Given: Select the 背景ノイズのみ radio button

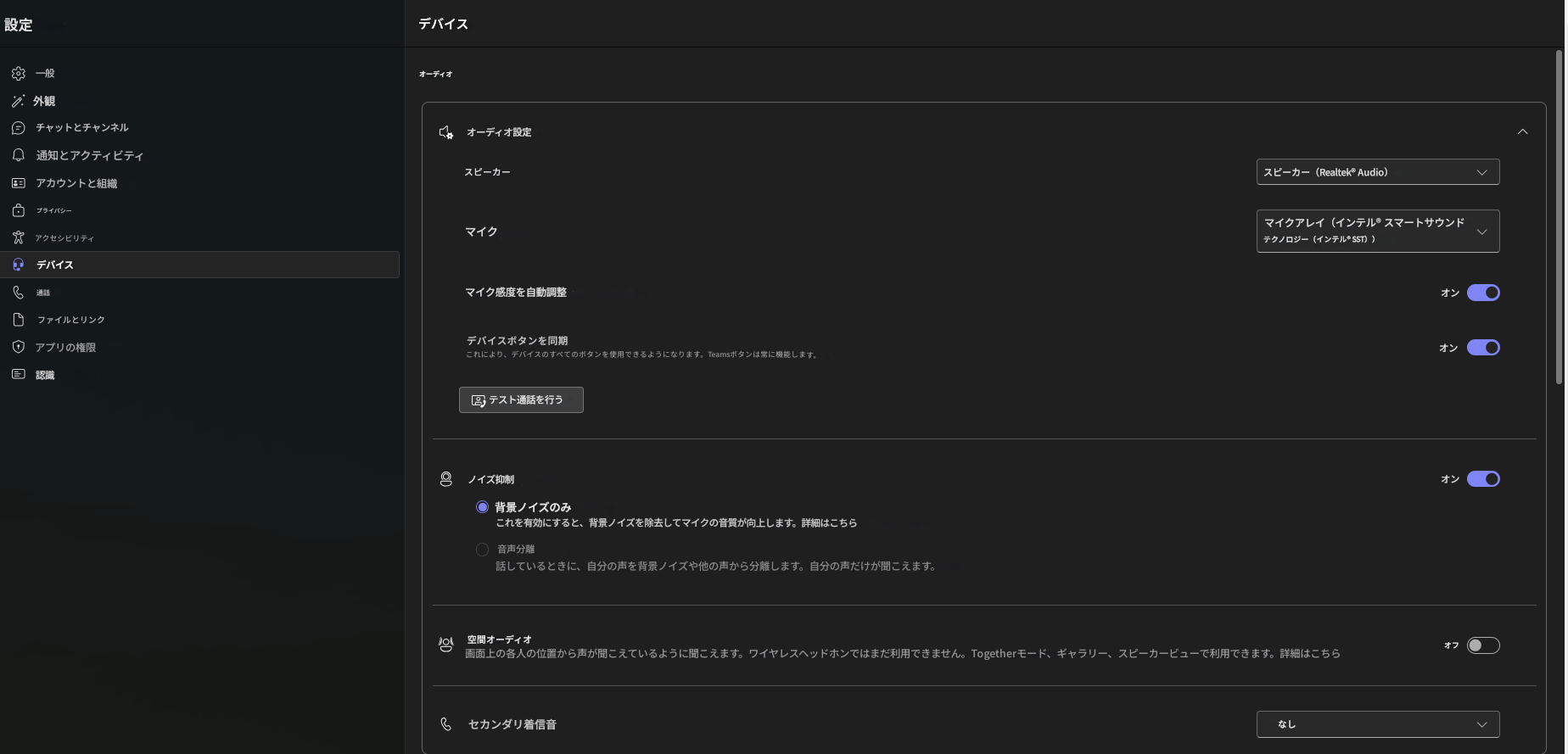Looking at the screenshot, I should [x=482, y=507].
